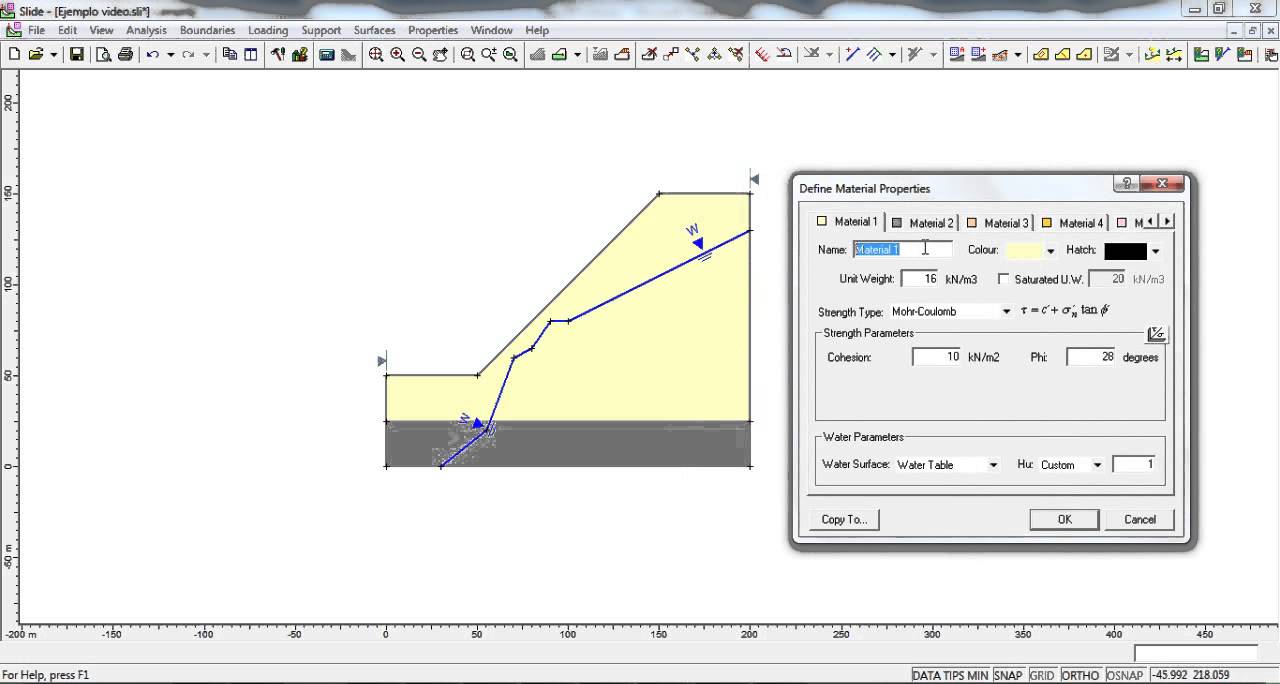Open Project Settings hammer icon
This screenshot has height=684, width=1280.
(x=278, y=55)
